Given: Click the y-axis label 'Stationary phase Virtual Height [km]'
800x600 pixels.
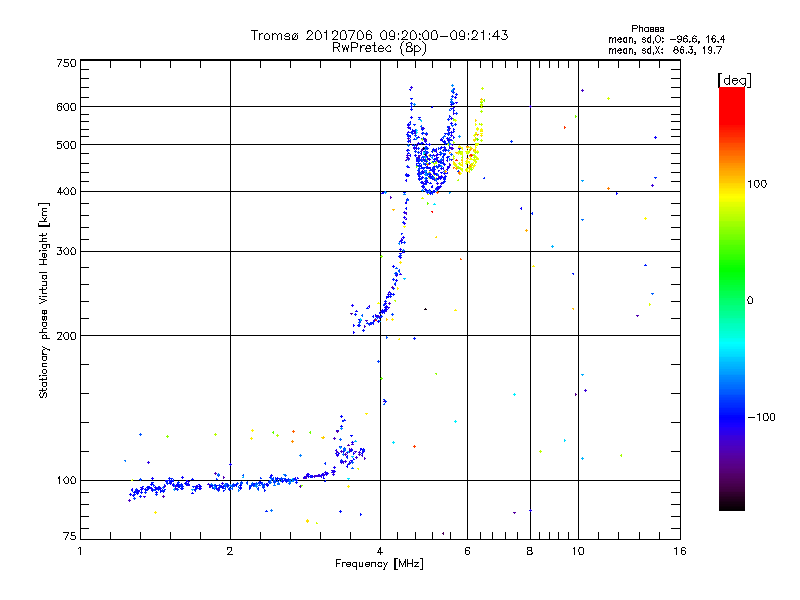Looking at the screenshot, I should pyautogui.click(x=44, y=301).
